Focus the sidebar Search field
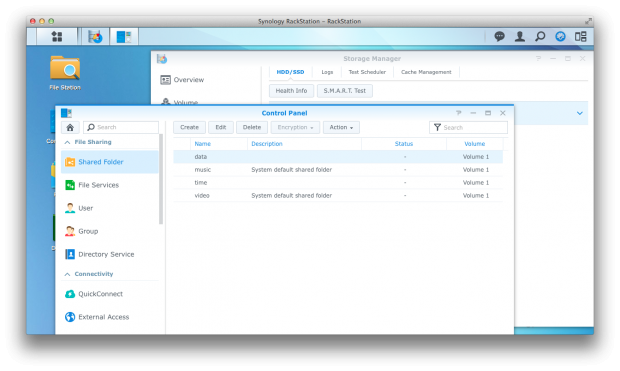Viewport: 620px width, 371px height. coord(121,127)
